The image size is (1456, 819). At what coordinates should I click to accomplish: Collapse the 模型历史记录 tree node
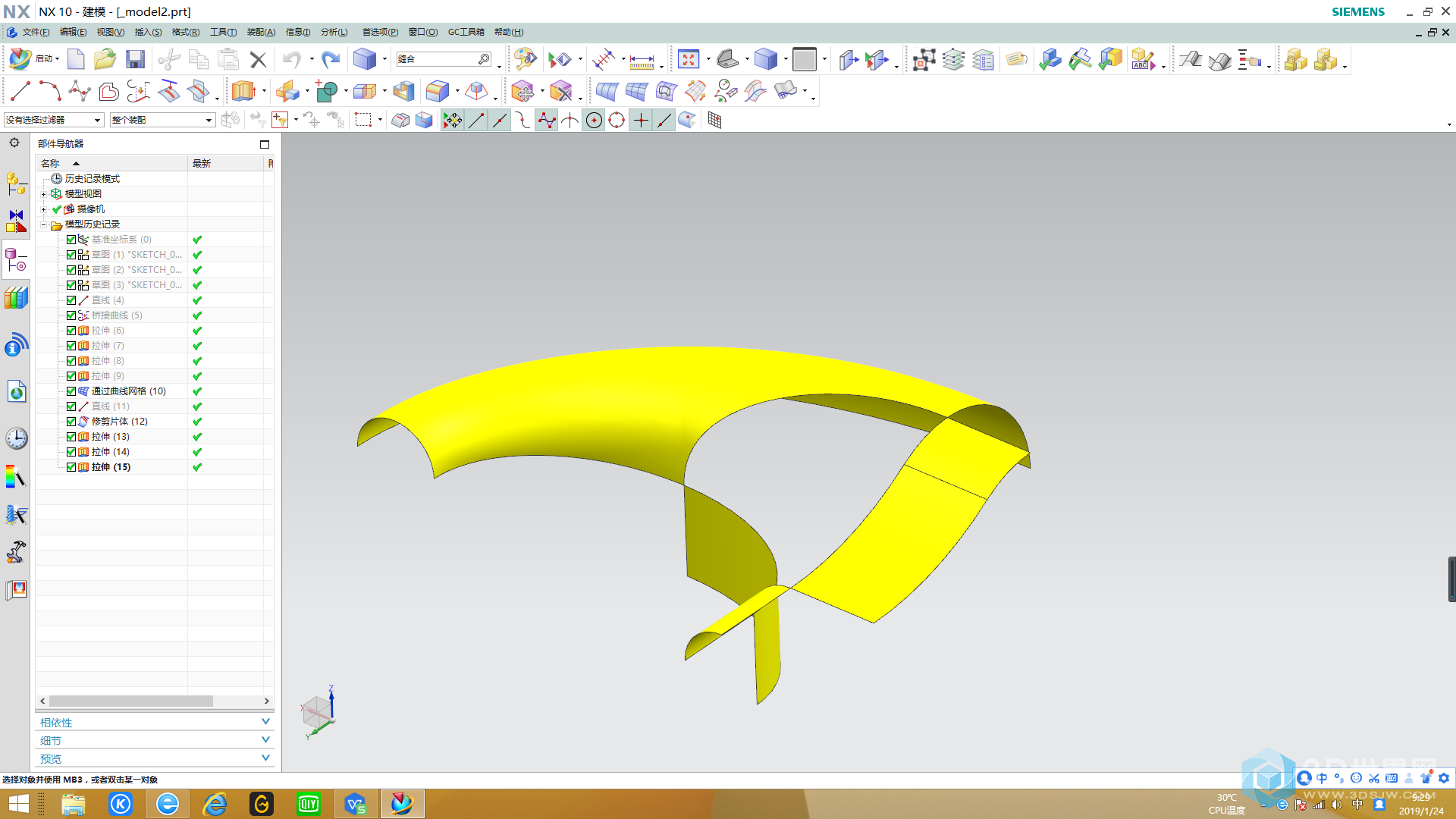[44, 224]
